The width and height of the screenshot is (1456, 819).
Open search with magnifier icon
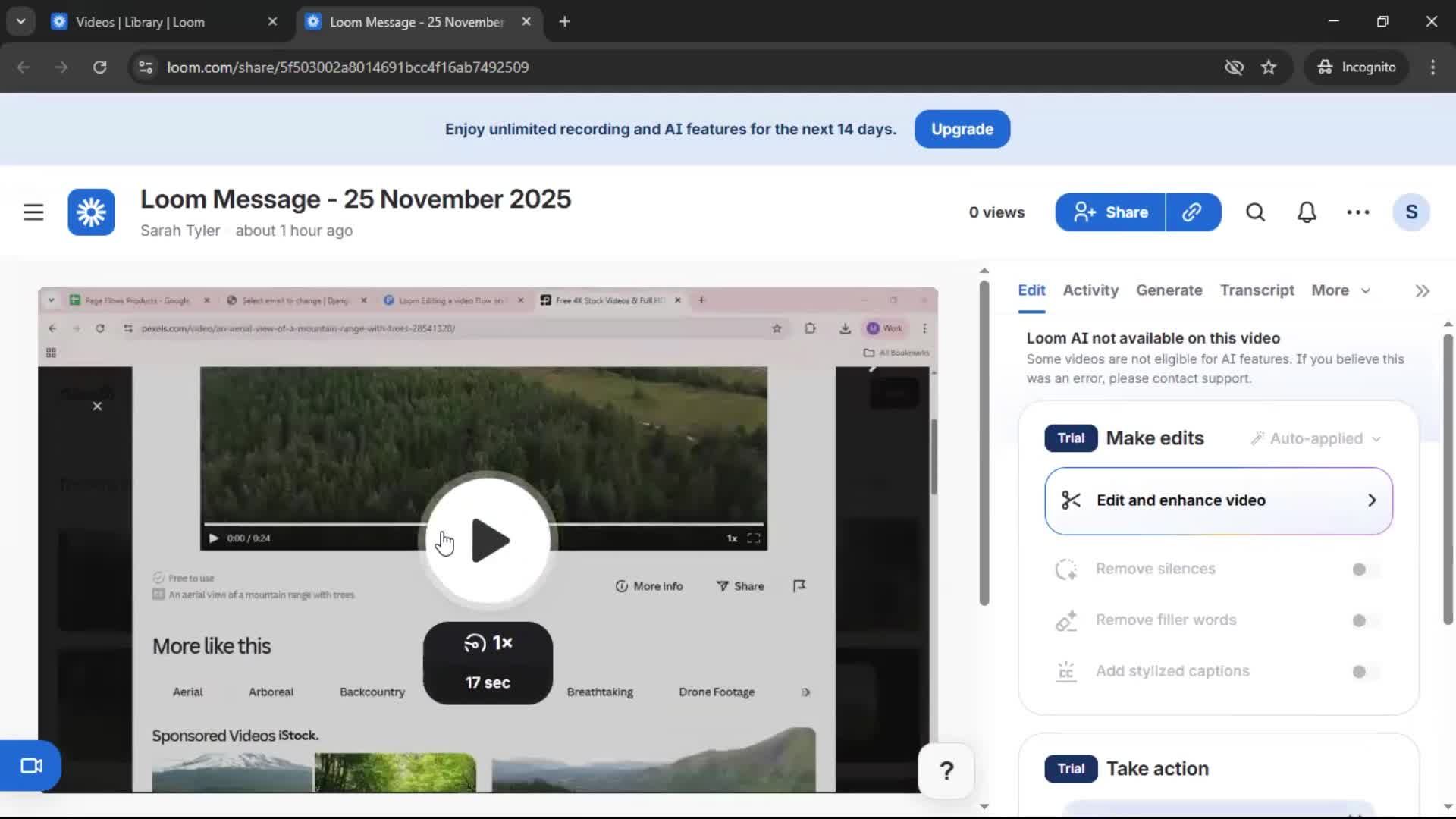point(1256,212)
